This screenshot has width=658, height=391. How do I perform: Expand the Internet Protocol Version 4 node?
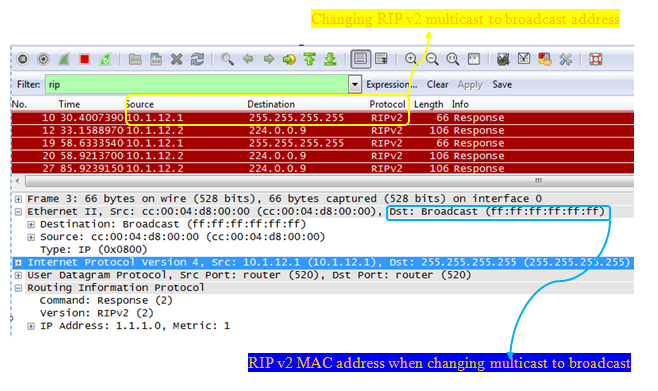(x=18, y=263)
